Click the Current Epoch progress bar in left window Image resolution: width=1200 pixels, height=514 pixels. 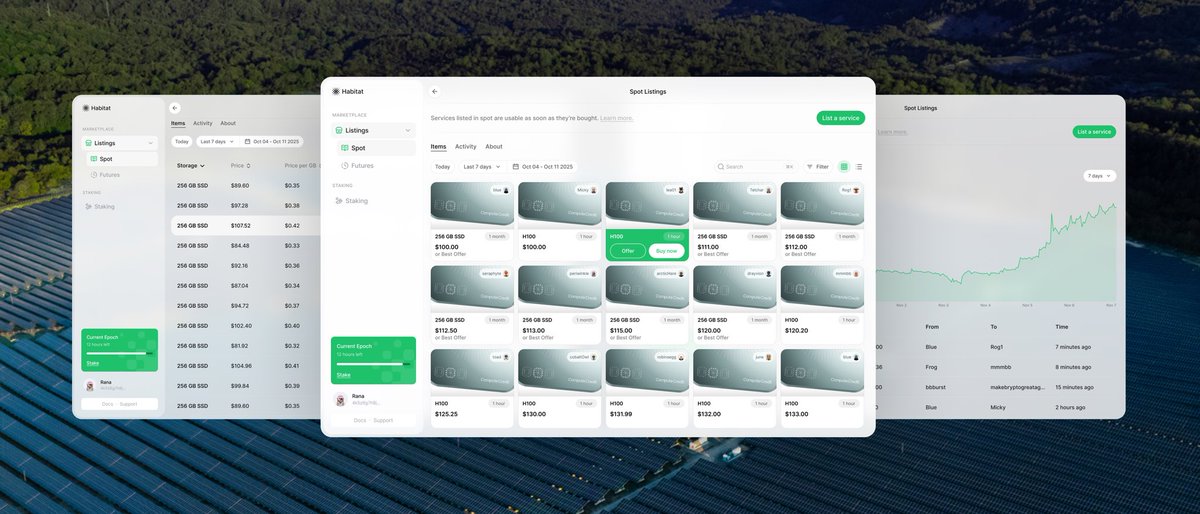(x=119, y=354)
